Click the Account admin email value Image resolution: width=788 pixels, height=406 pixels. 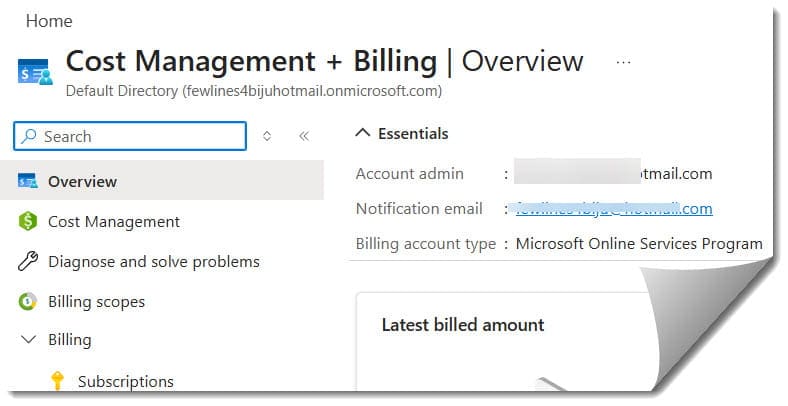coord(613,174)
